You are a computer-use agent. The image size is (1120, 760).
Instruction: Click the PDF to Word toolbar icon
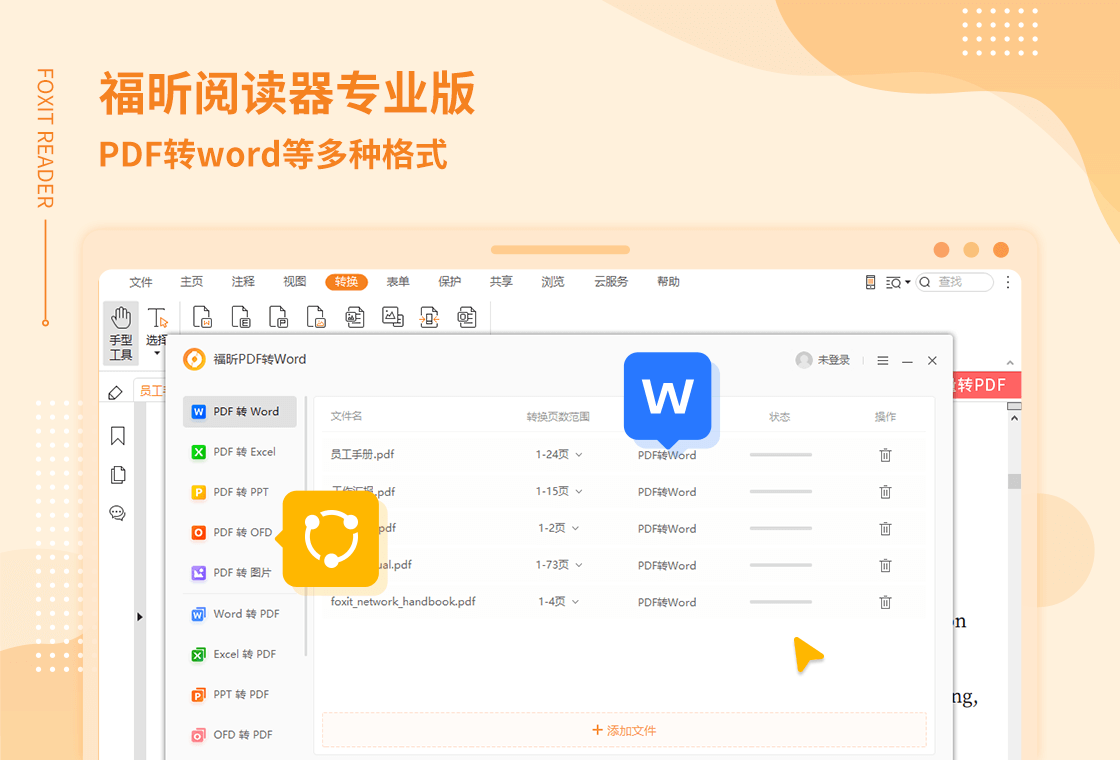click(203, 317)
